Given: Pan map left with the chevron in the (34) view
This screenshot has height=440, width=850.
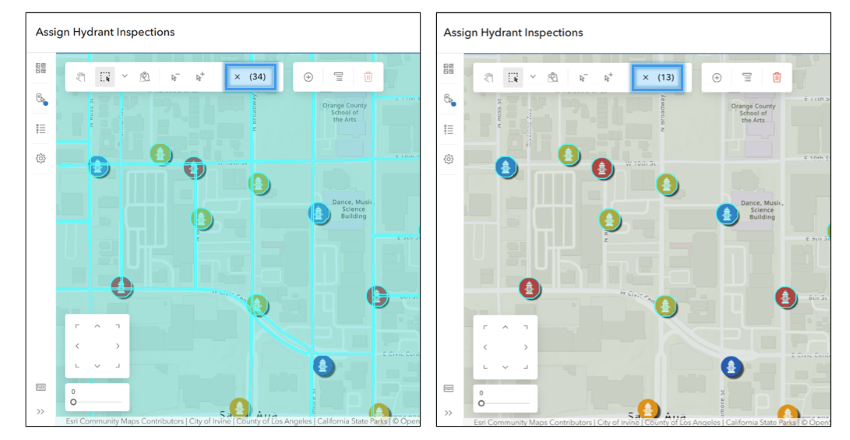Looking at the screenshot, I should [x=78, y=346].
